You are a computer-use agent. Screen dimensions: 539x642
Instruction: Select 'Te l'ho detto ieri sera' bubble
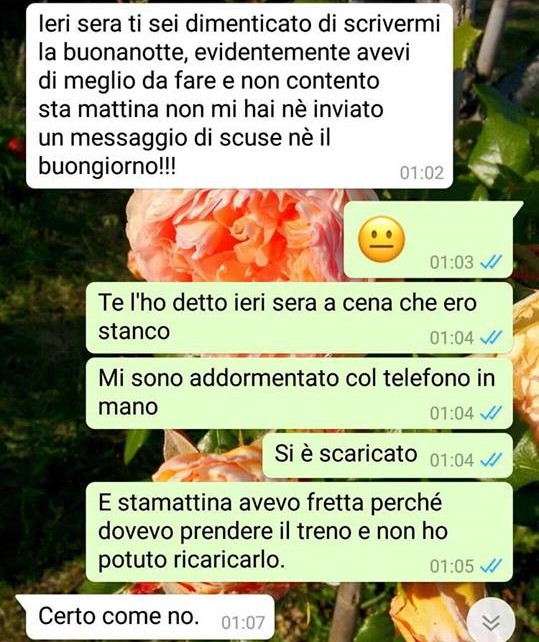pos(299,317)
